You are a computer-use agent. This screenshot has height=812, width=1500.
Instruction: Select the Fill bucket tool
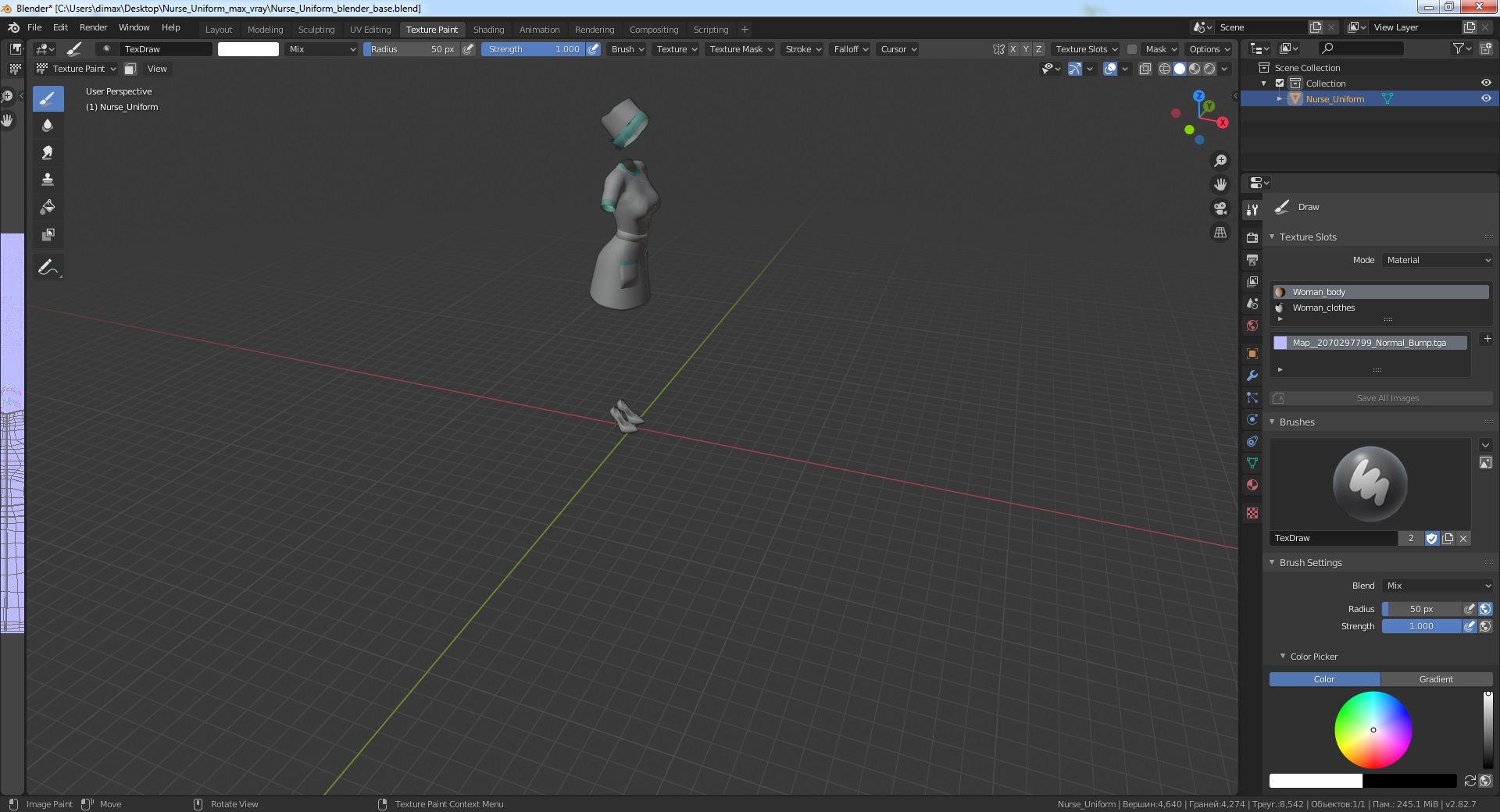coord(48,207)
